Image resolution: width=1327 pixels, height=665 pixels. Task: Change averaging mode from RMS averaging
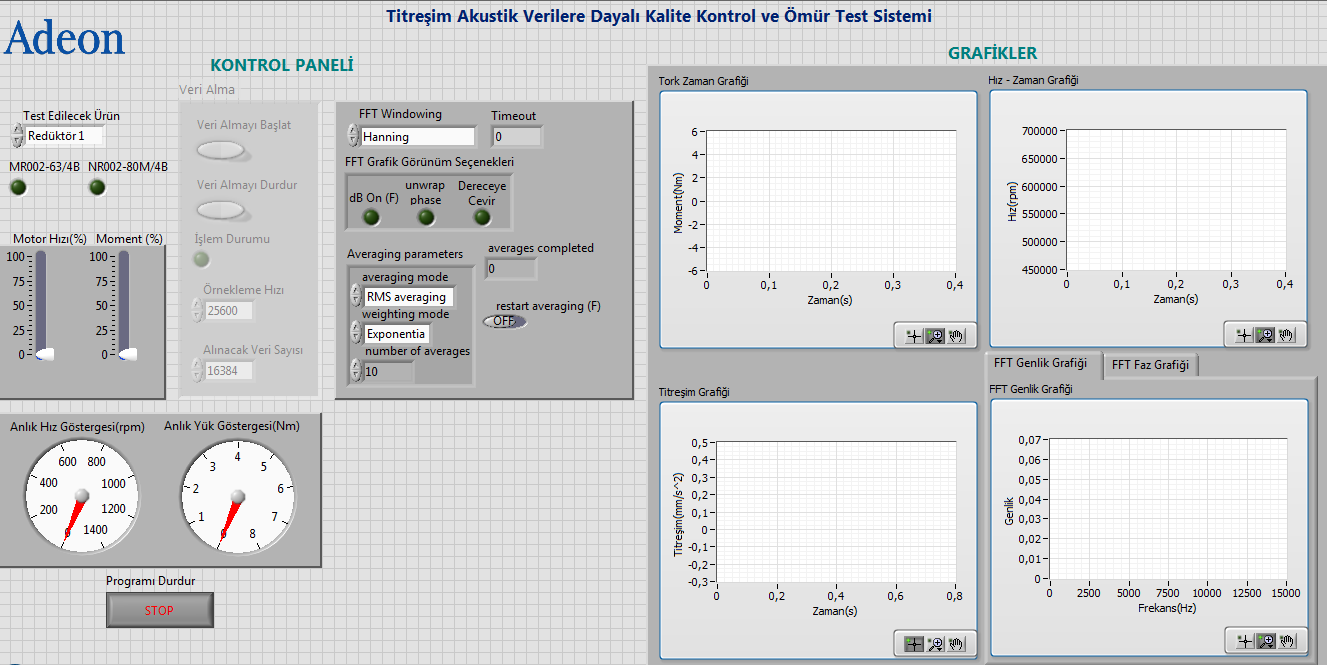coord(408,297)
